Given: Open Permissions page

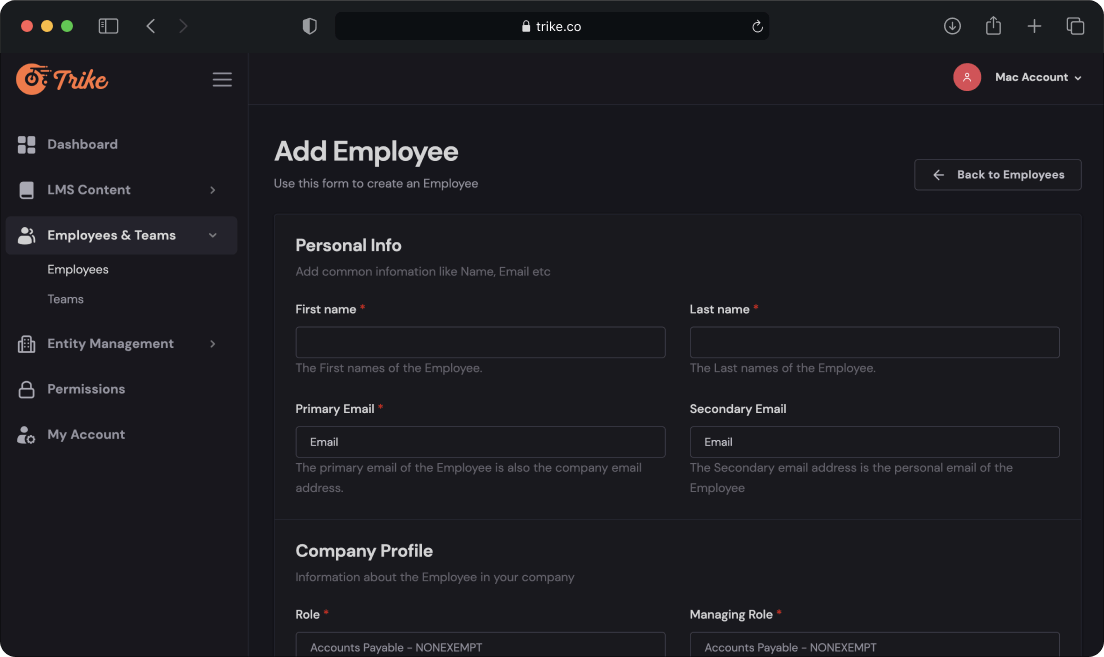Looking at the screenshot, I should pos(86,389).
